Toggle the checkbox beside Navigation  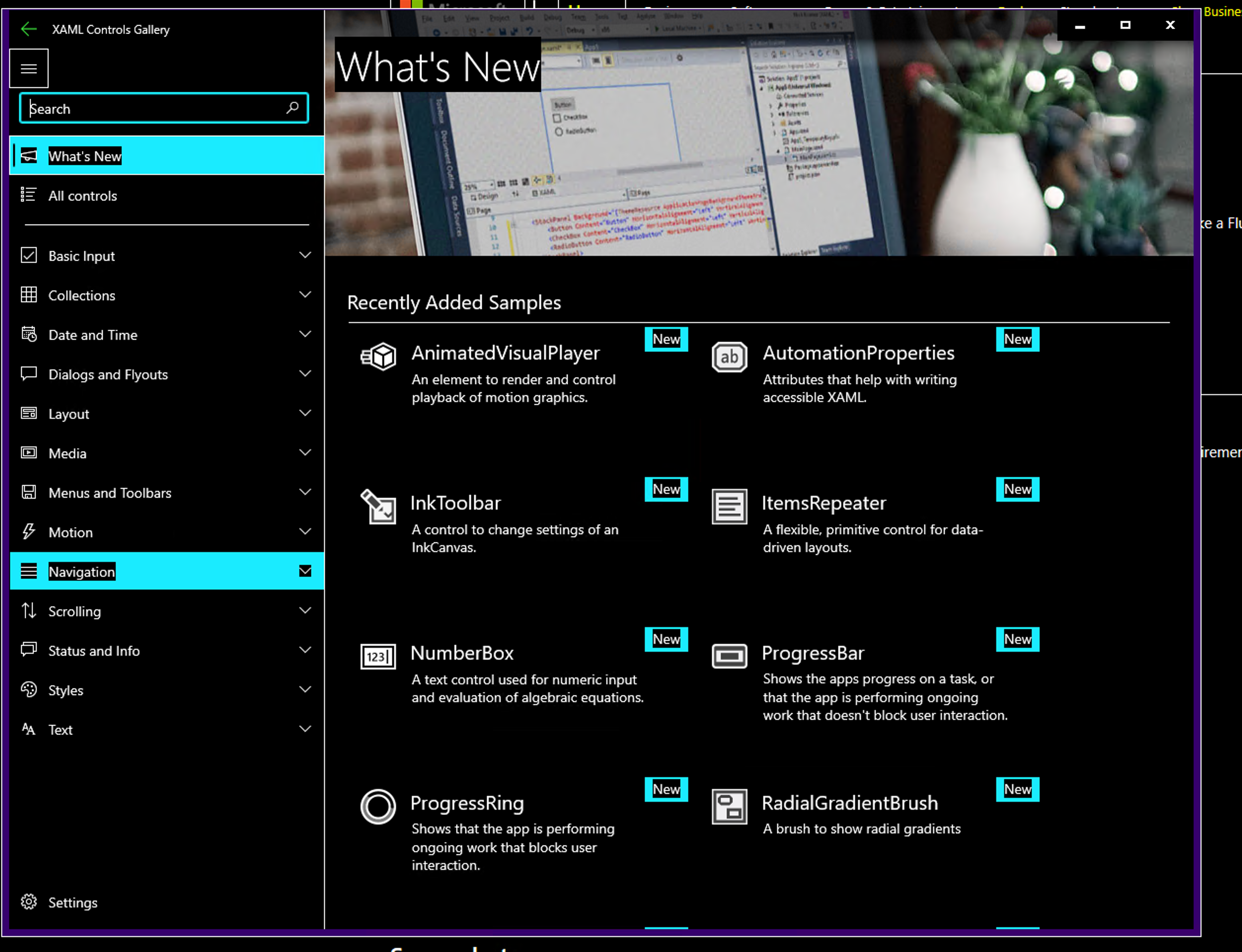point(305,571)
